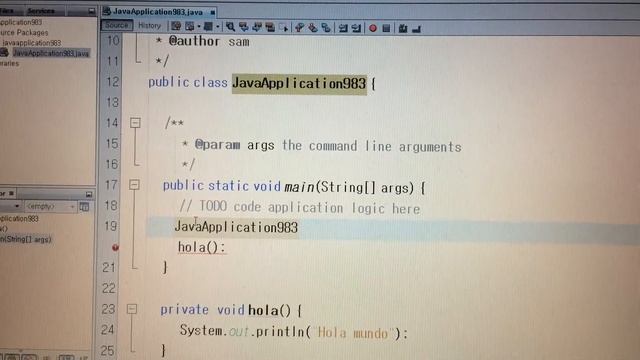Screen dimensions: 640x360
Task: Click the main method name on line 17
Action: (x=299, y=187)
